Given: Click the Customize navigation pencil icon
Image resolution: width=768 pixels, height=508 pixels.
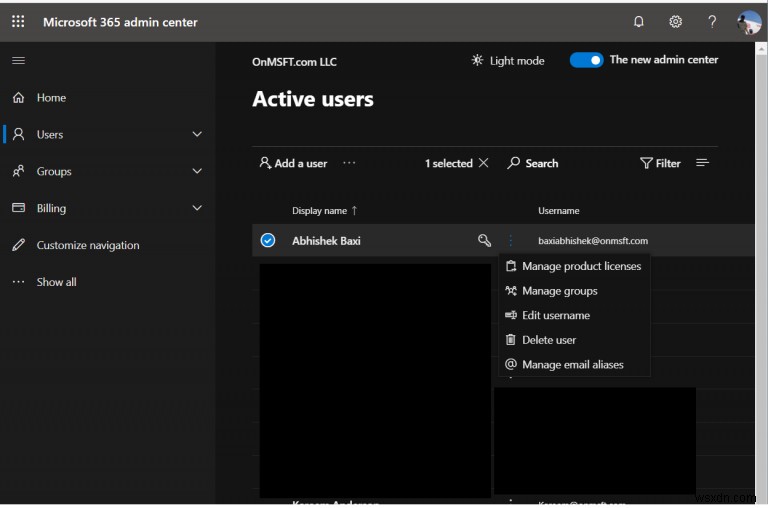Looking at the screenshot, I should tap(19, 245).
